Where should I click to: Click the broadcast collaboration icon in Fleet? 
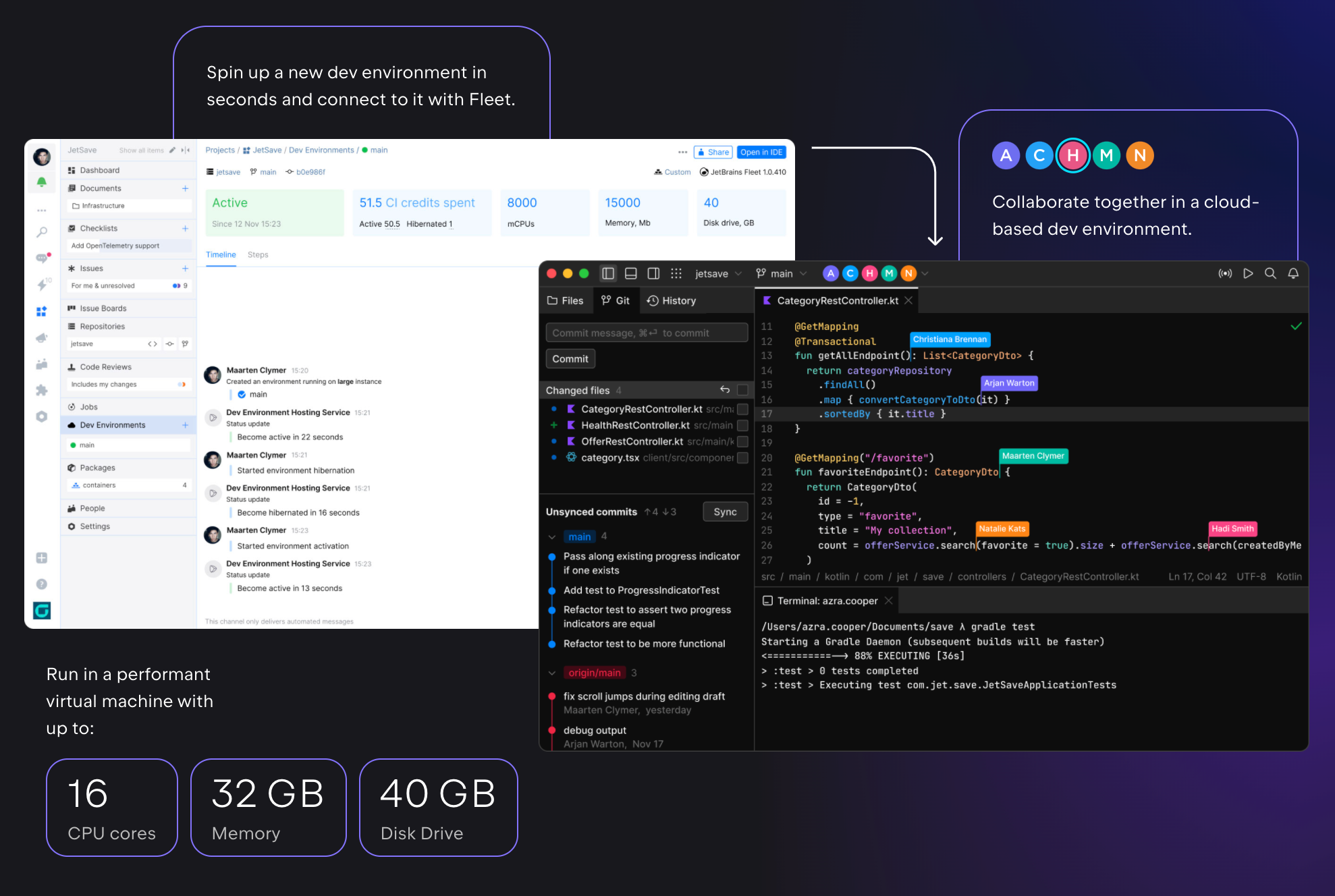pos(1225,273)
